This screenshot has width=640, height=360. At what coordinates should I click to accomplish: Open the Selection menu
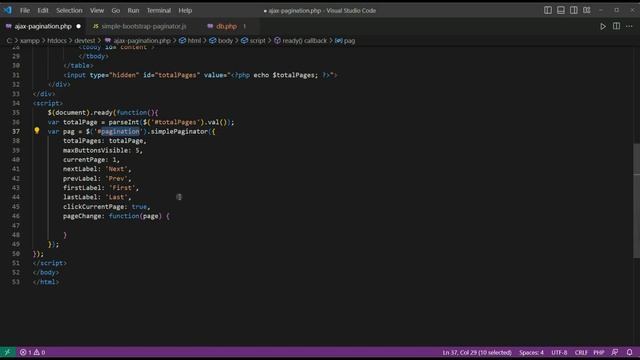[x=69, y=11]
